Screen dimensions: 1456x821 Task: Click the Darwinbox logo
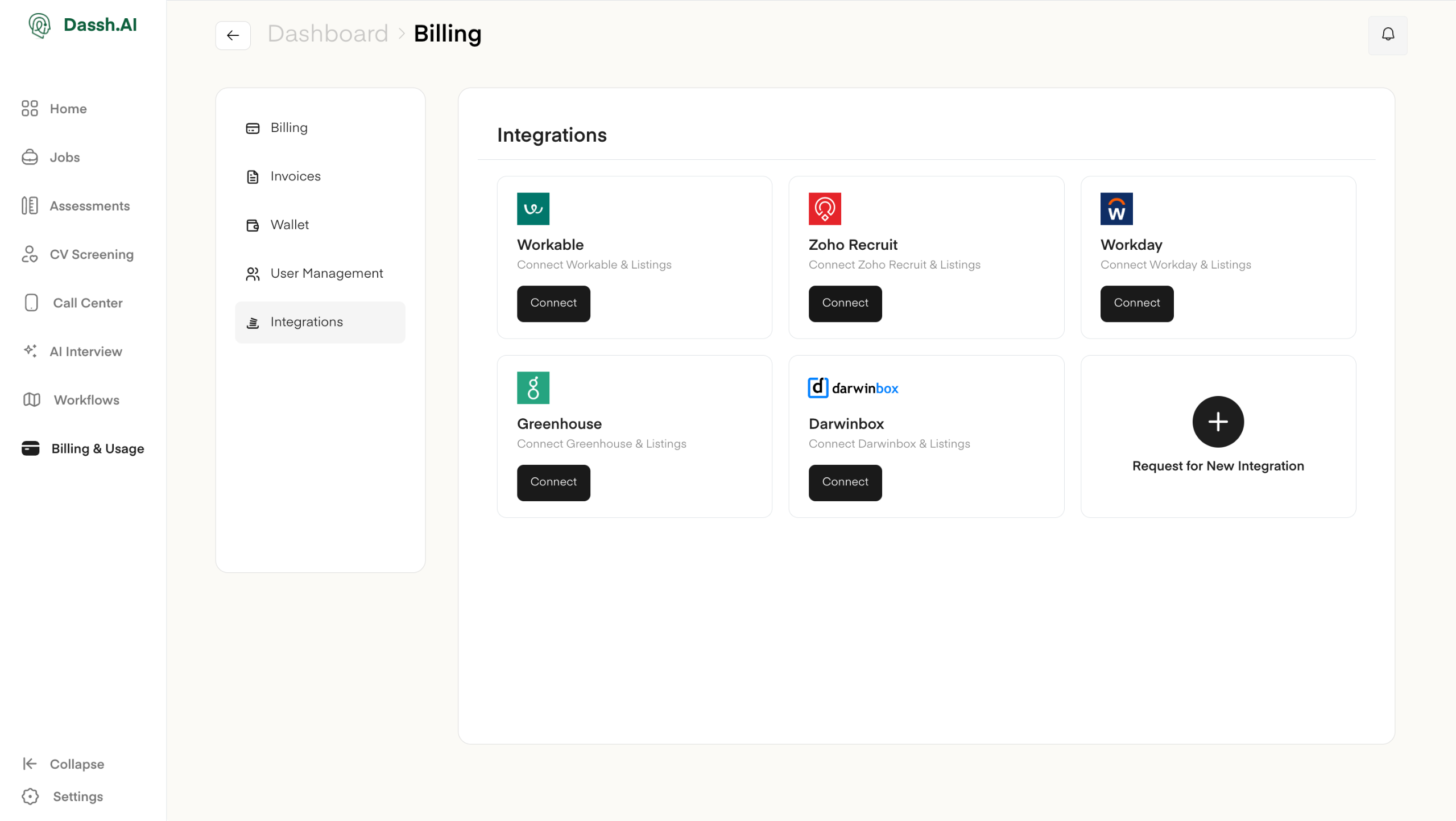(x=853, y=388)
